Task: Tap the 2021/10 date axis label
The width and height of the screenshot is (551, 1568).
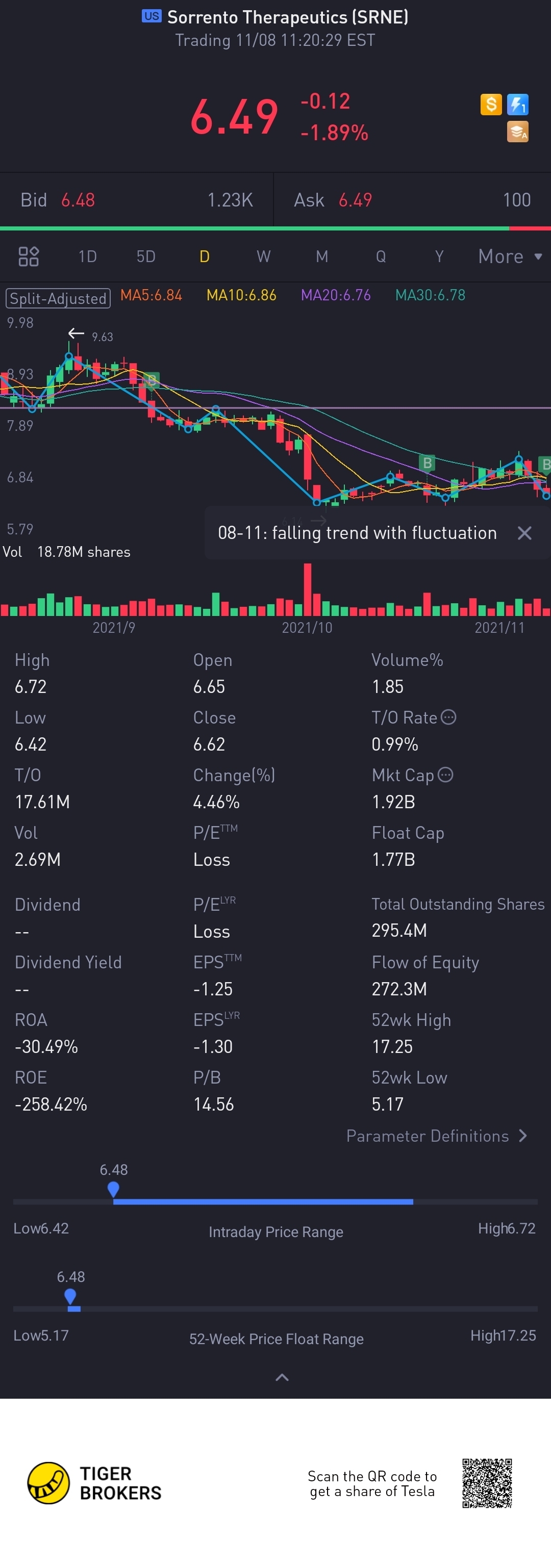Action: (x=307, y=628)
